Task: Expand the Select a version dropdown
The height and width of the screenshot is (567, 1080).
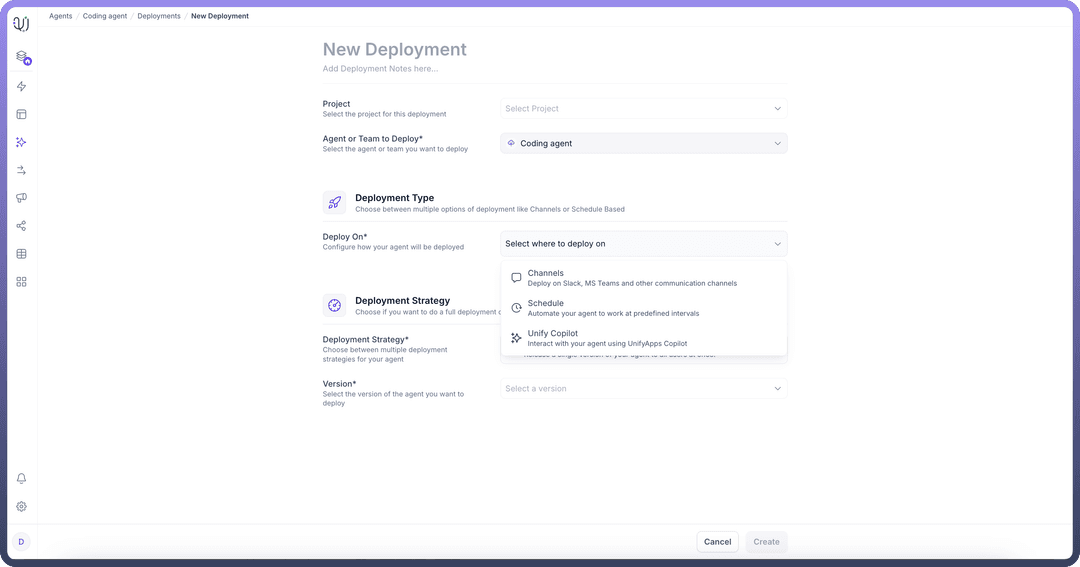Action: click(x=643, y=389)
